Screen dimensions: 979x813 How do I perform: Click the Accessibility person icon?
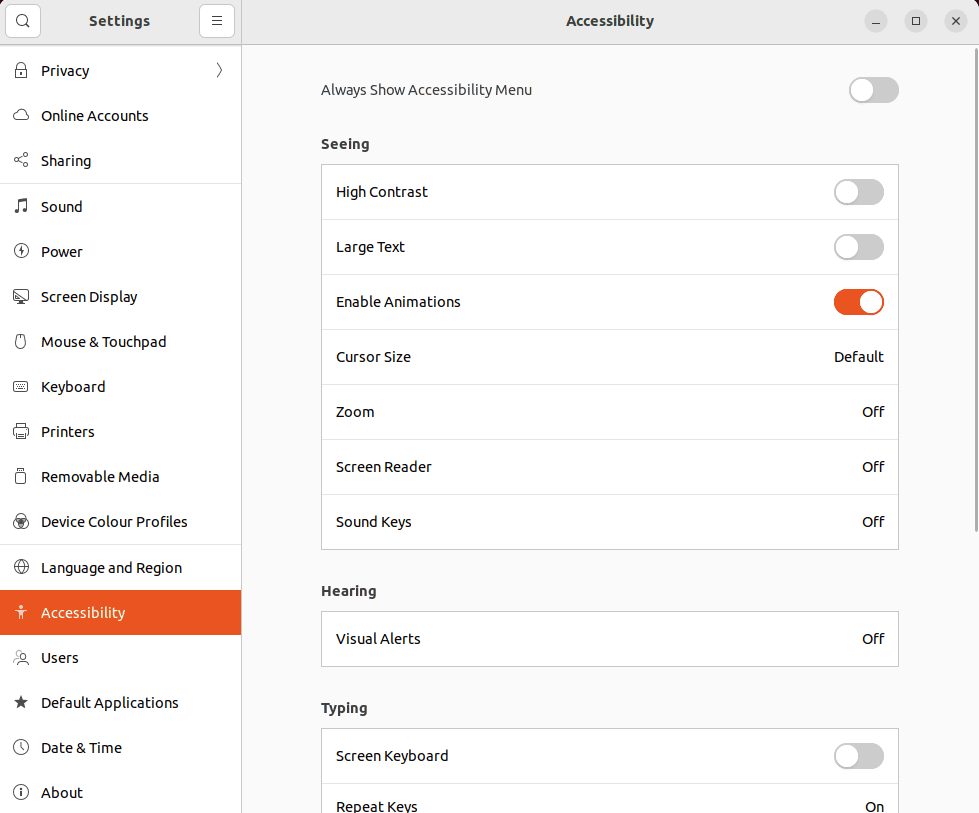[21, 613]
